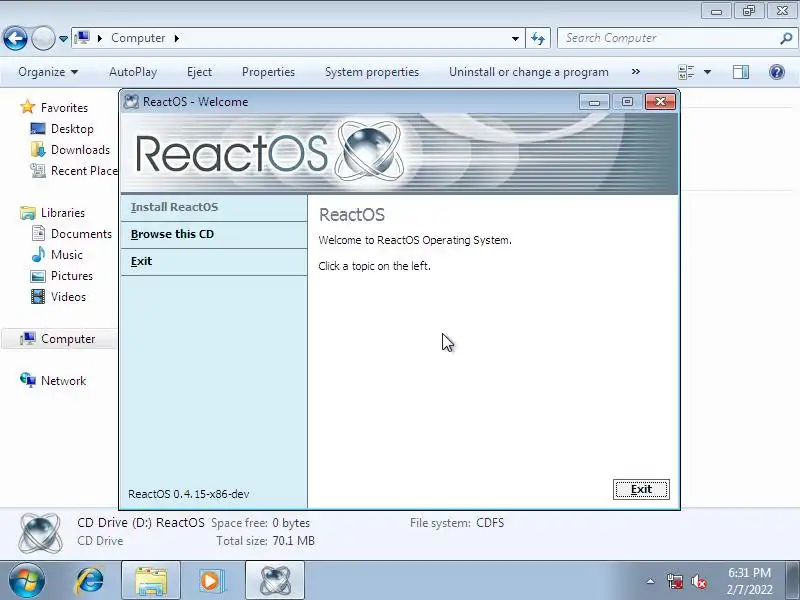Open the view options dropdown arrow
Image resolution: width=800 pixels, height=600 pixels.
click(708, 72)
